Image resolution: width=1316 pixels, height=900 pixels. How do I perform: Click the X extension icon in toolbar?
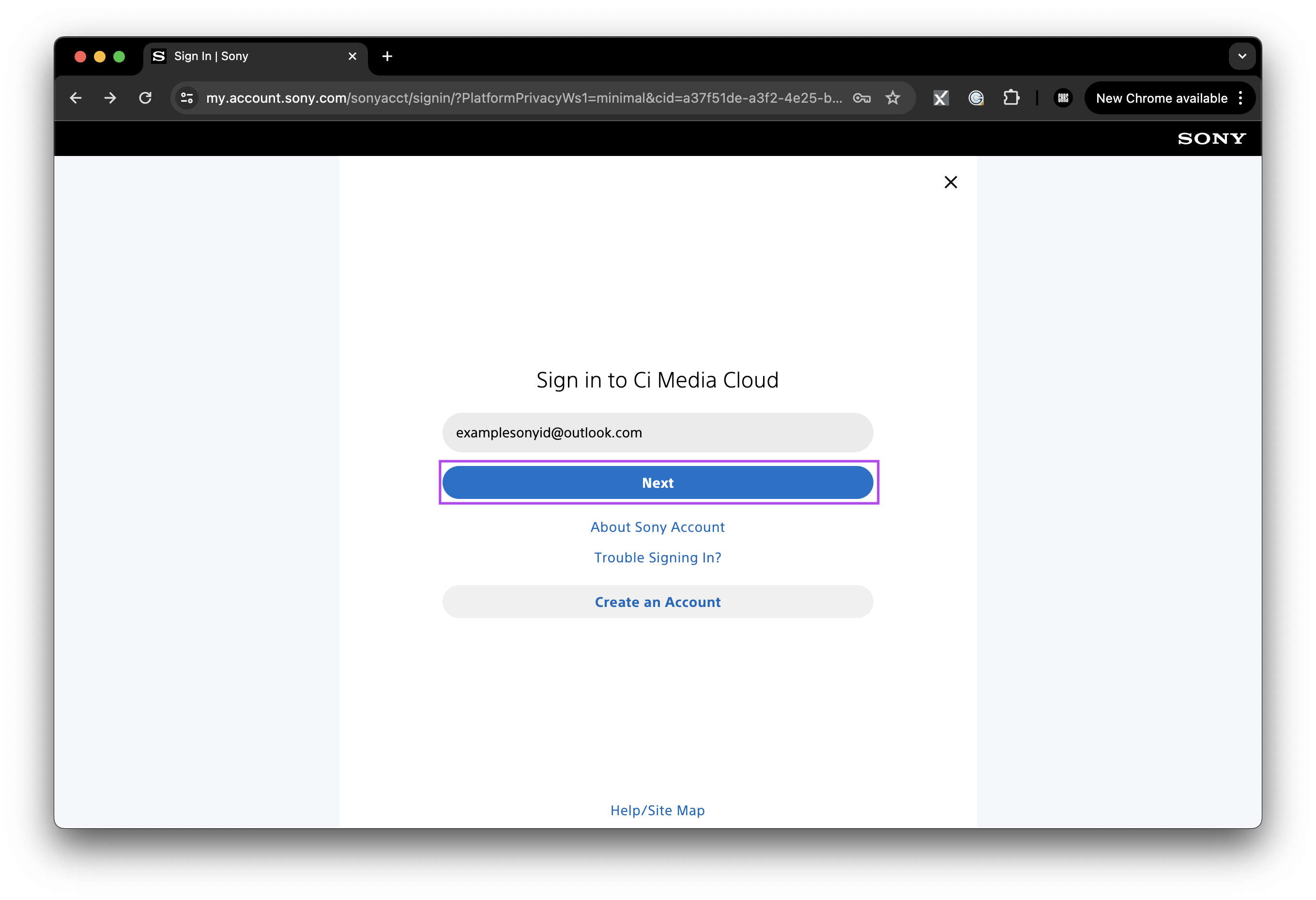pyautogui.click(x=941, y=97)
